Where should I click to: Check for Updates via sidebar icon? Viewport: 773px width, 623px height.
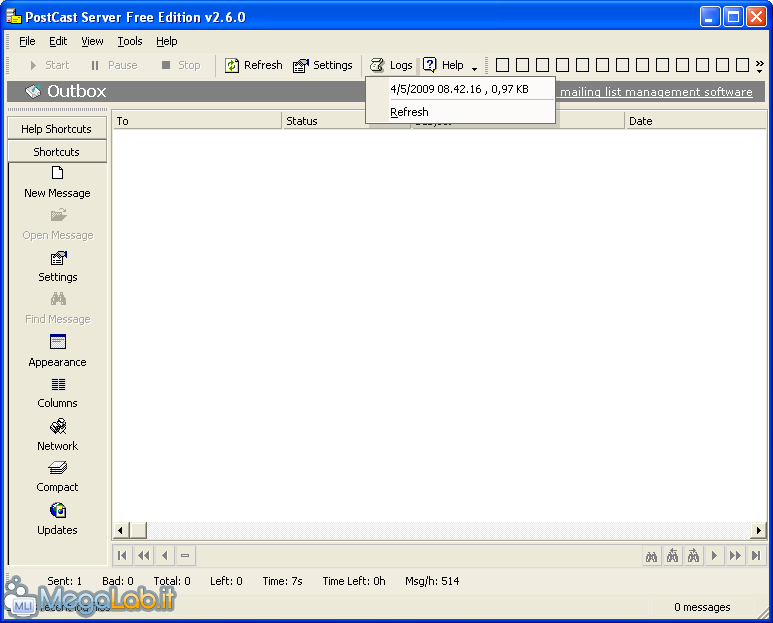coord(57,511)
